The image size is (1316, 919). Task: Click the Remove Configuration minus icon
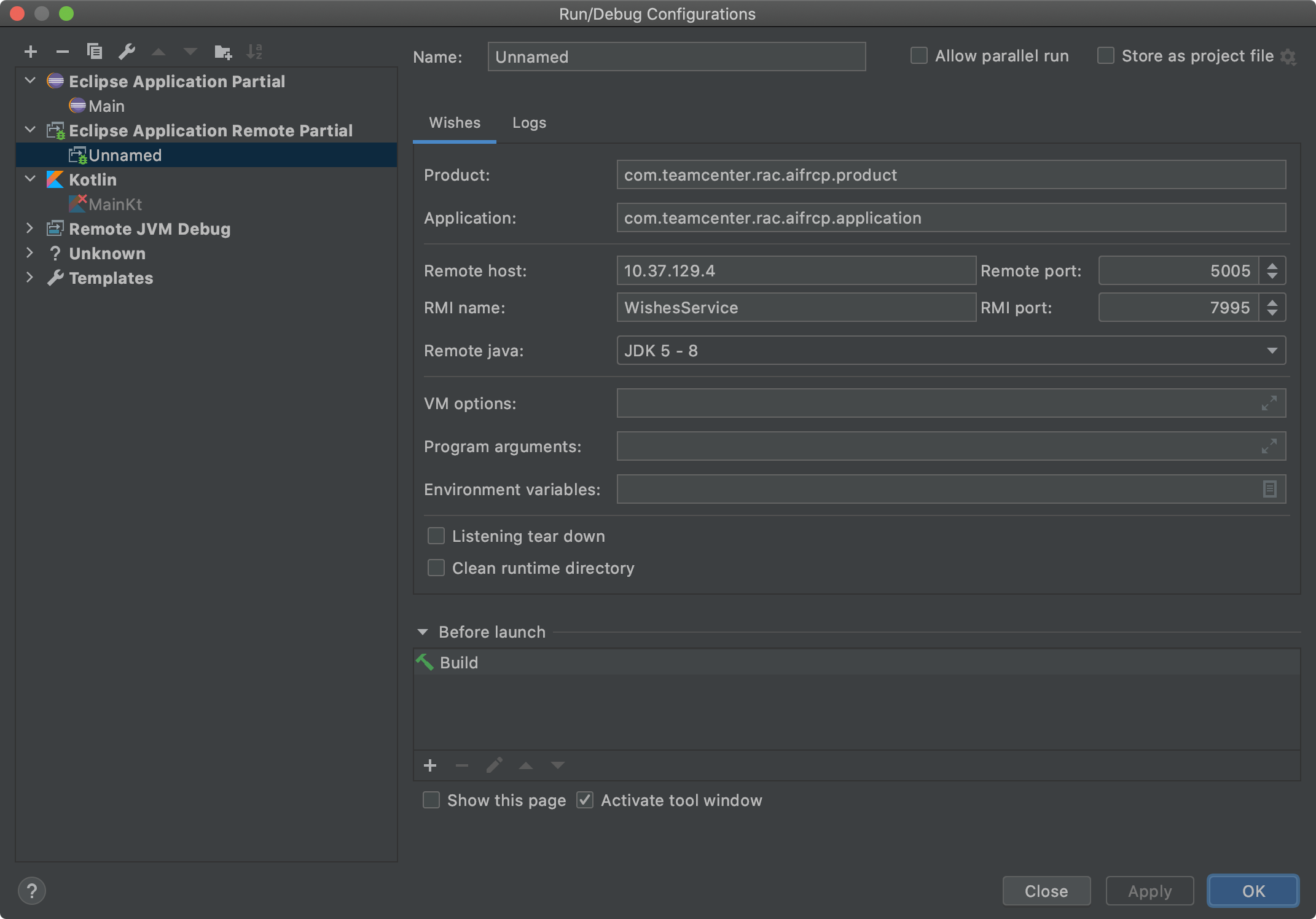(63, 52)
